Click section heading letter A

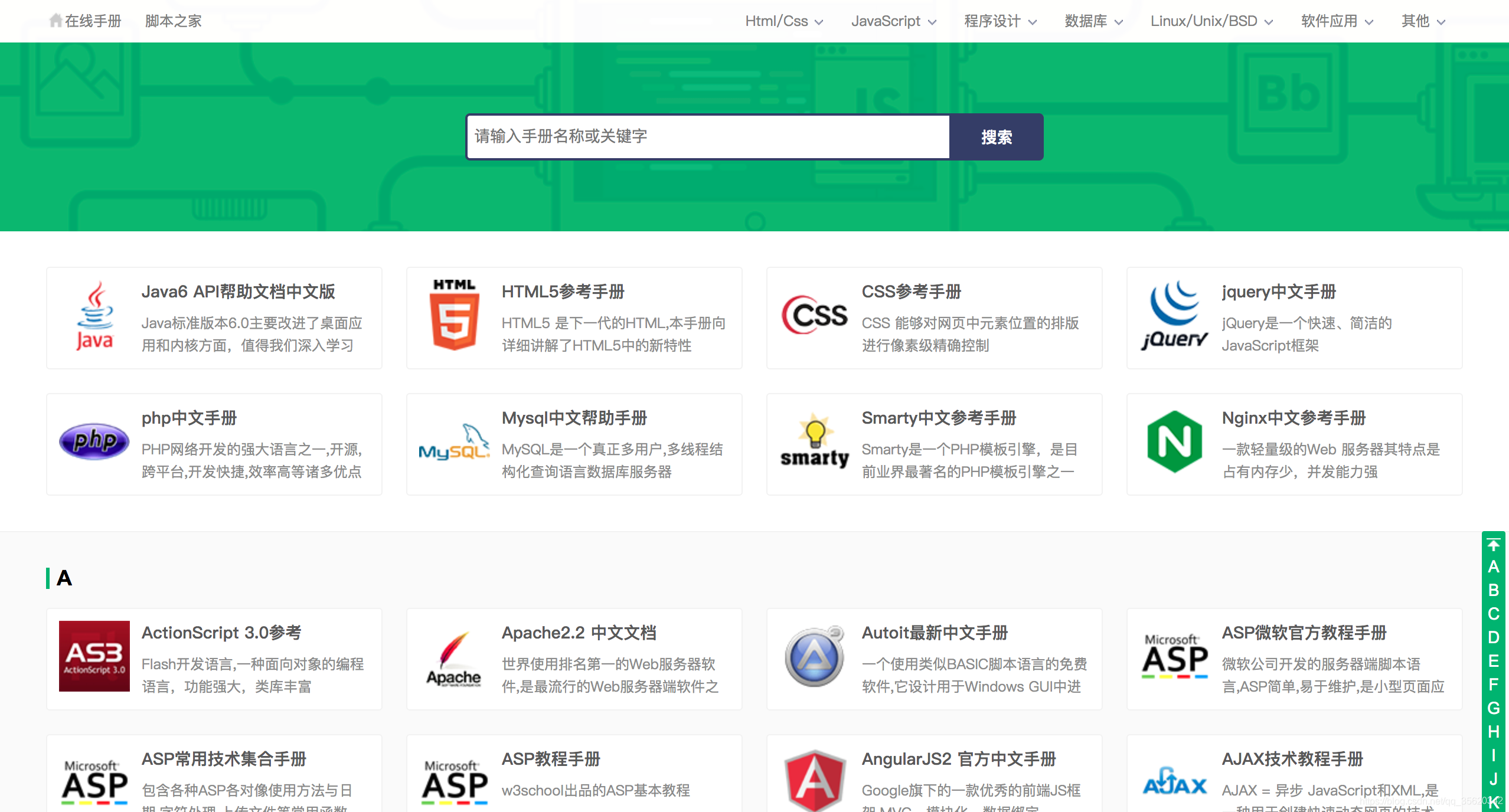[x=64, y=578]
